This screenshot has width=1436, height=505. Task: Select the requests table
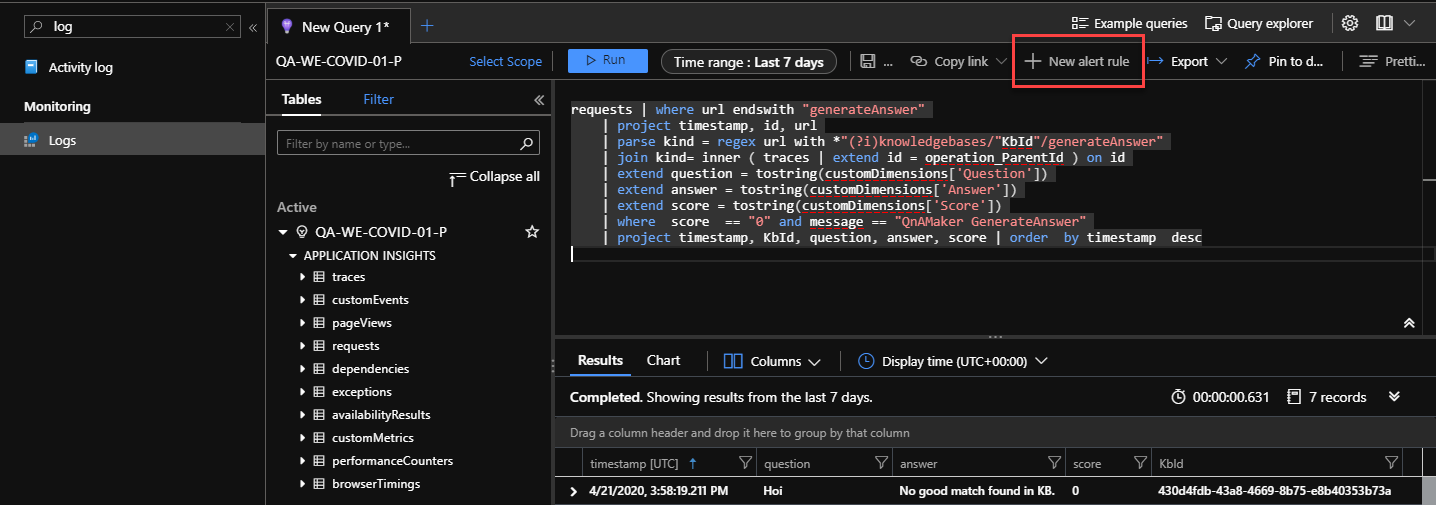pyautogui.click(x=355, y=346)
